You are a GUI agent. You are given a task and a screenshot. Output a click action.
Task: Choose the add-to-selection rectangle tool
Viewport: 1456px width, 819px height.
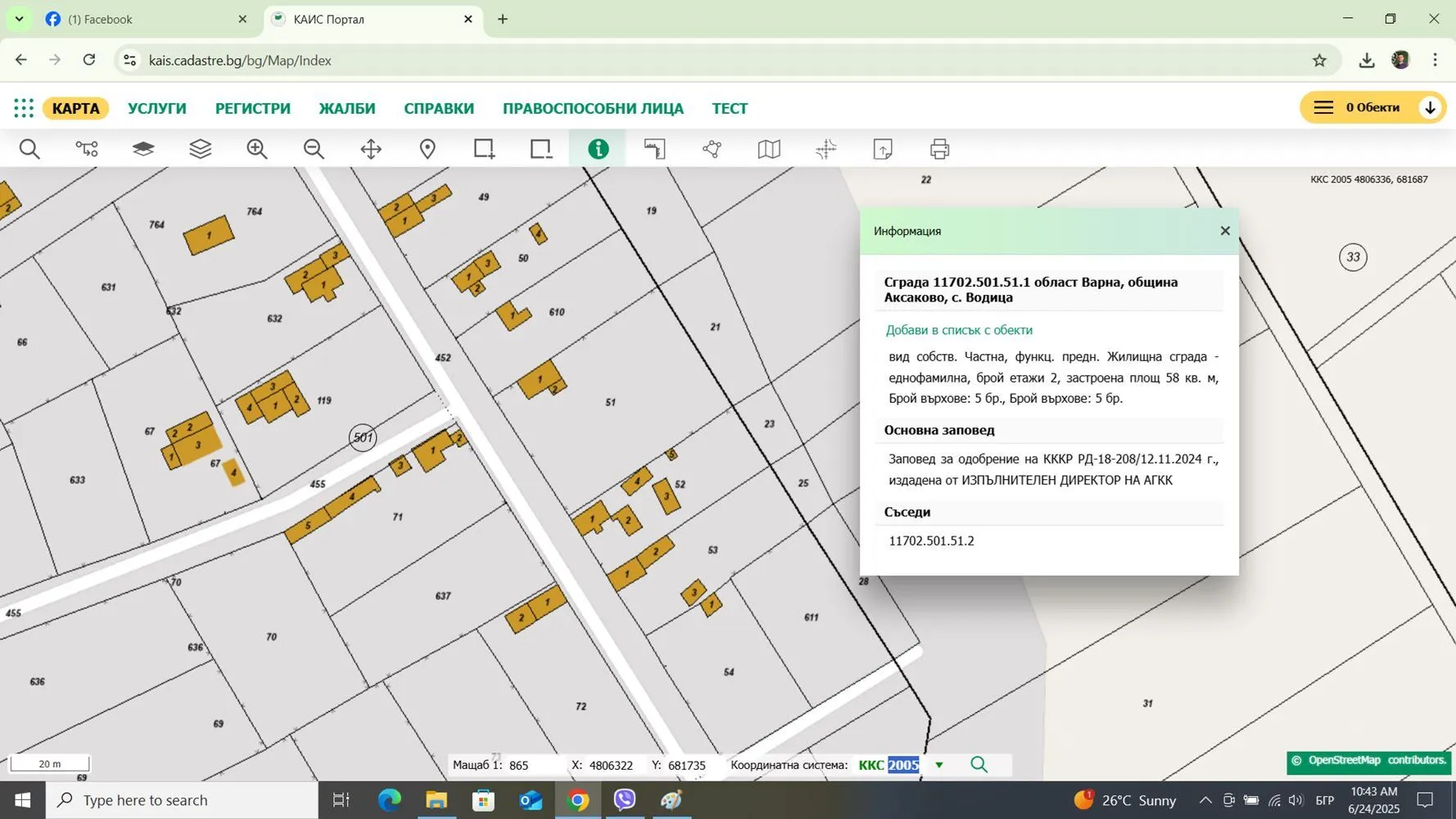coord(484,149)
